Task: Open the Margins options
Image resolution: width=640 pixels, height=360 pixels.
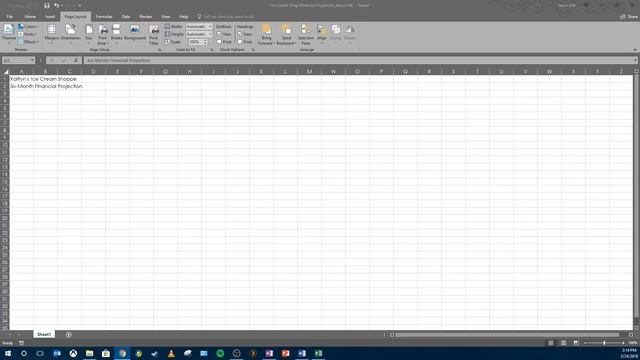Action: point(52,34)
